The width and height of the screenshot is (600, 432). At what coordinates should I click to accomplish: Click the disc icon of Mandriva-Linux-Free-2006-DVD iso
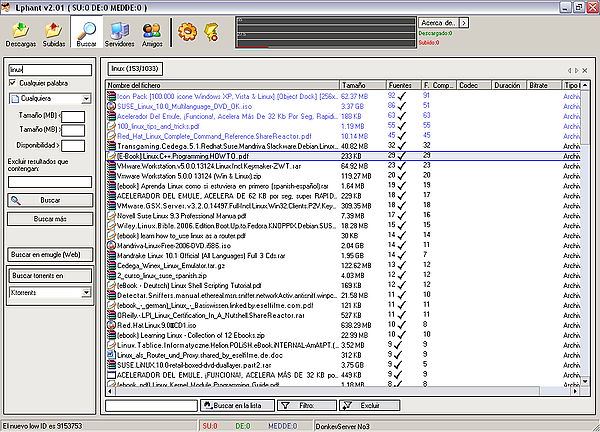tap(111, 246)
